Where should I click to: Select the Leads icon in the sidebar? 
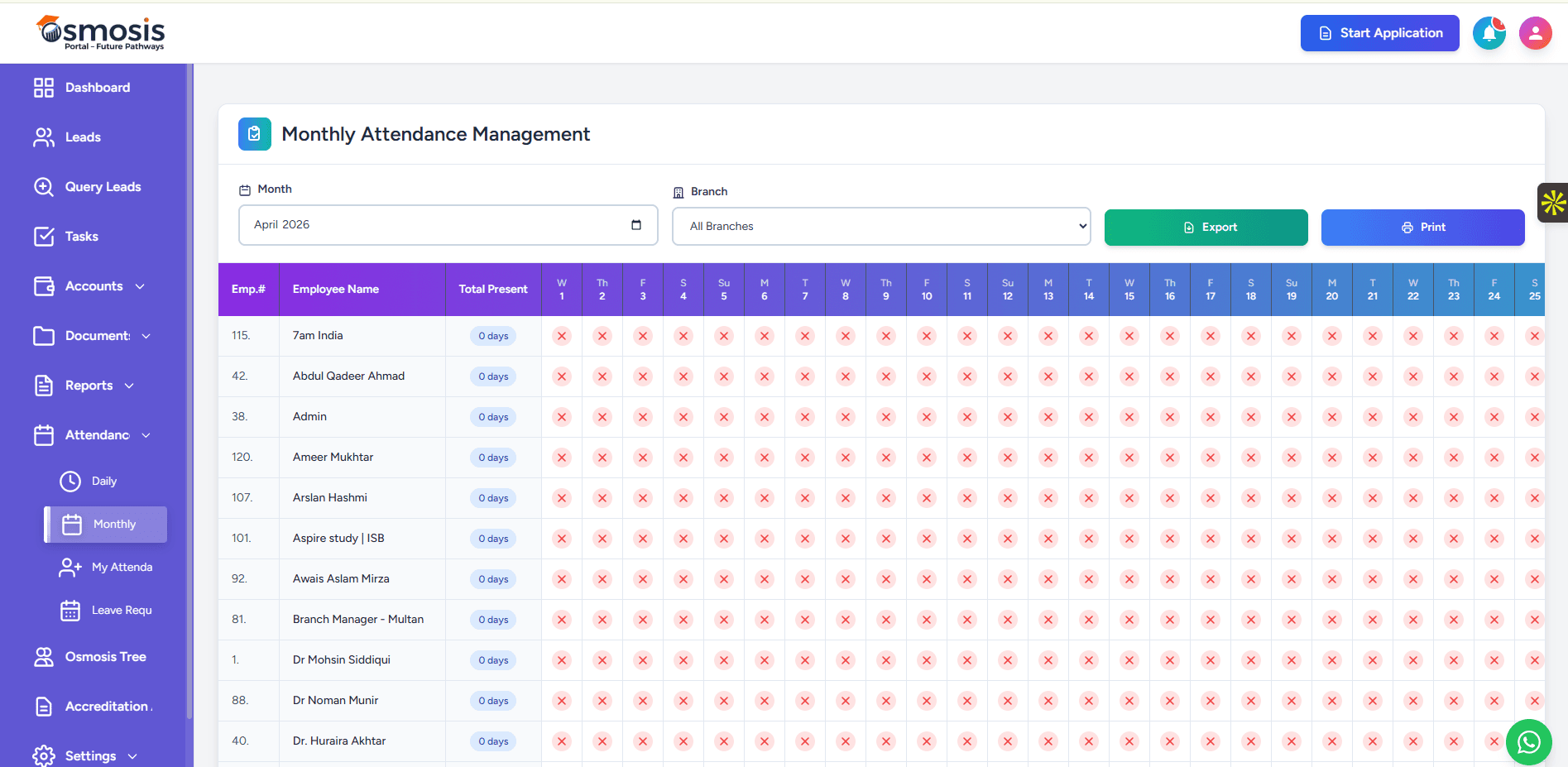44,137
